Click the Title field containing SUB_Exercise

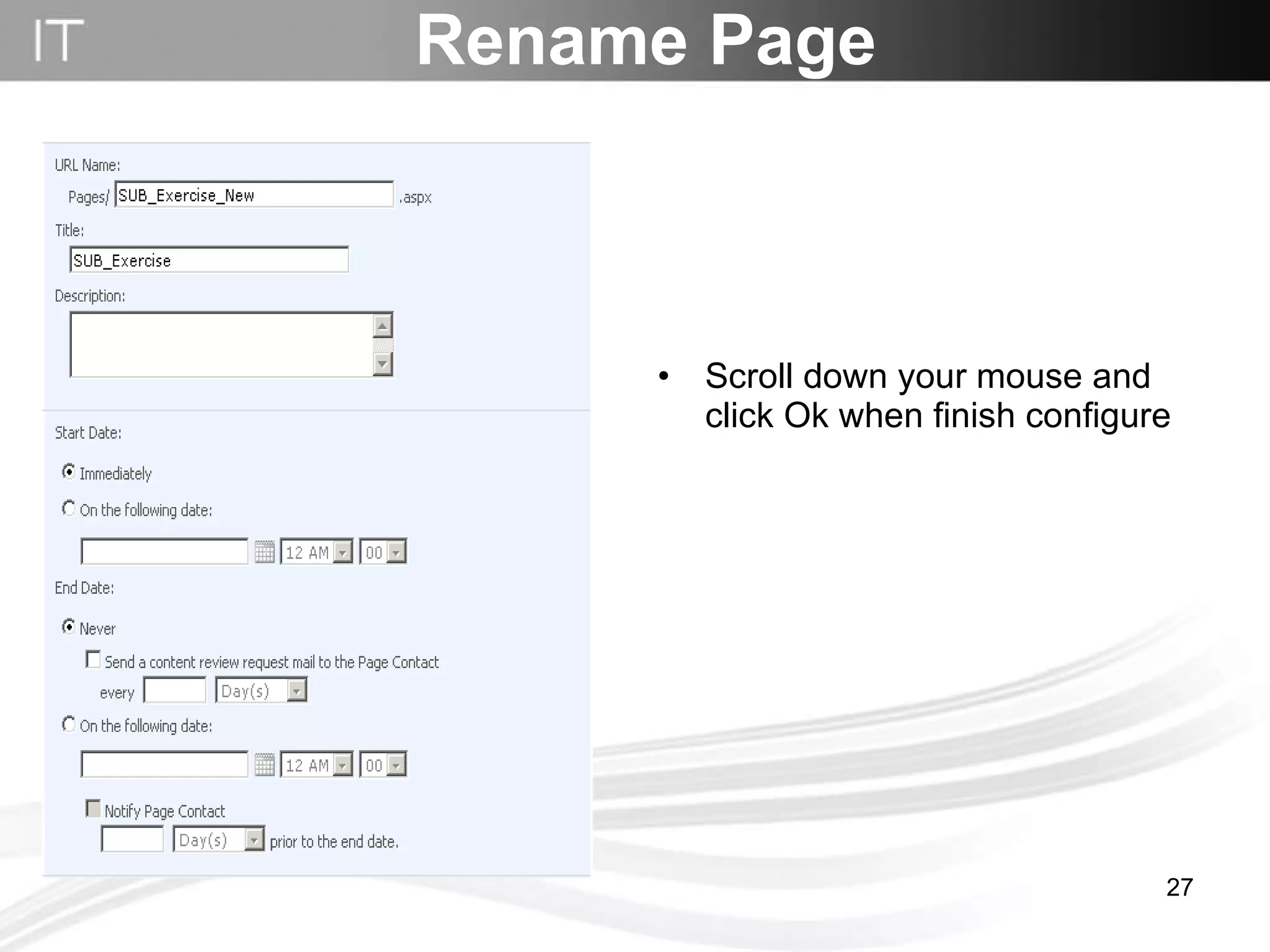(209, 260)
